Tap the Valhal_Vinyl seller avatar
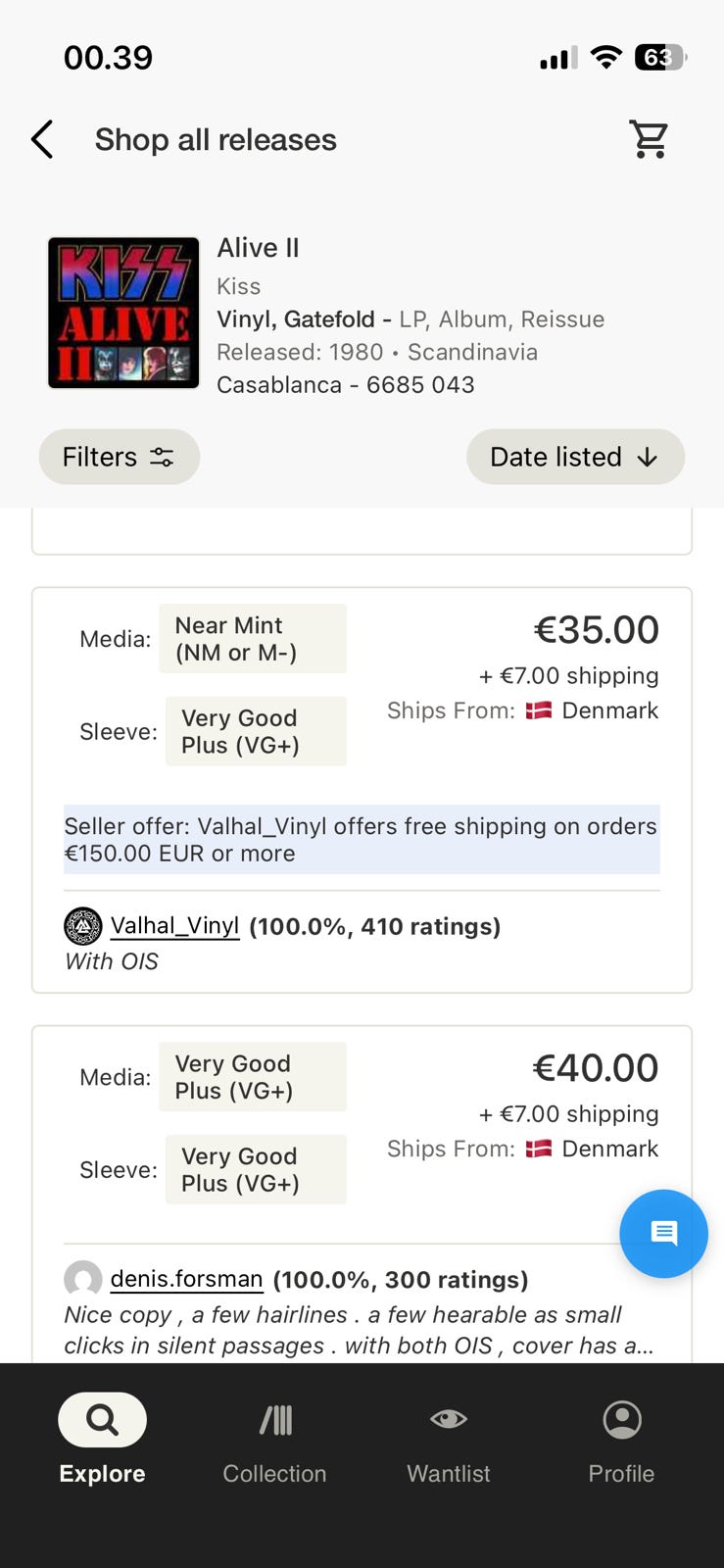 point(83,925)
